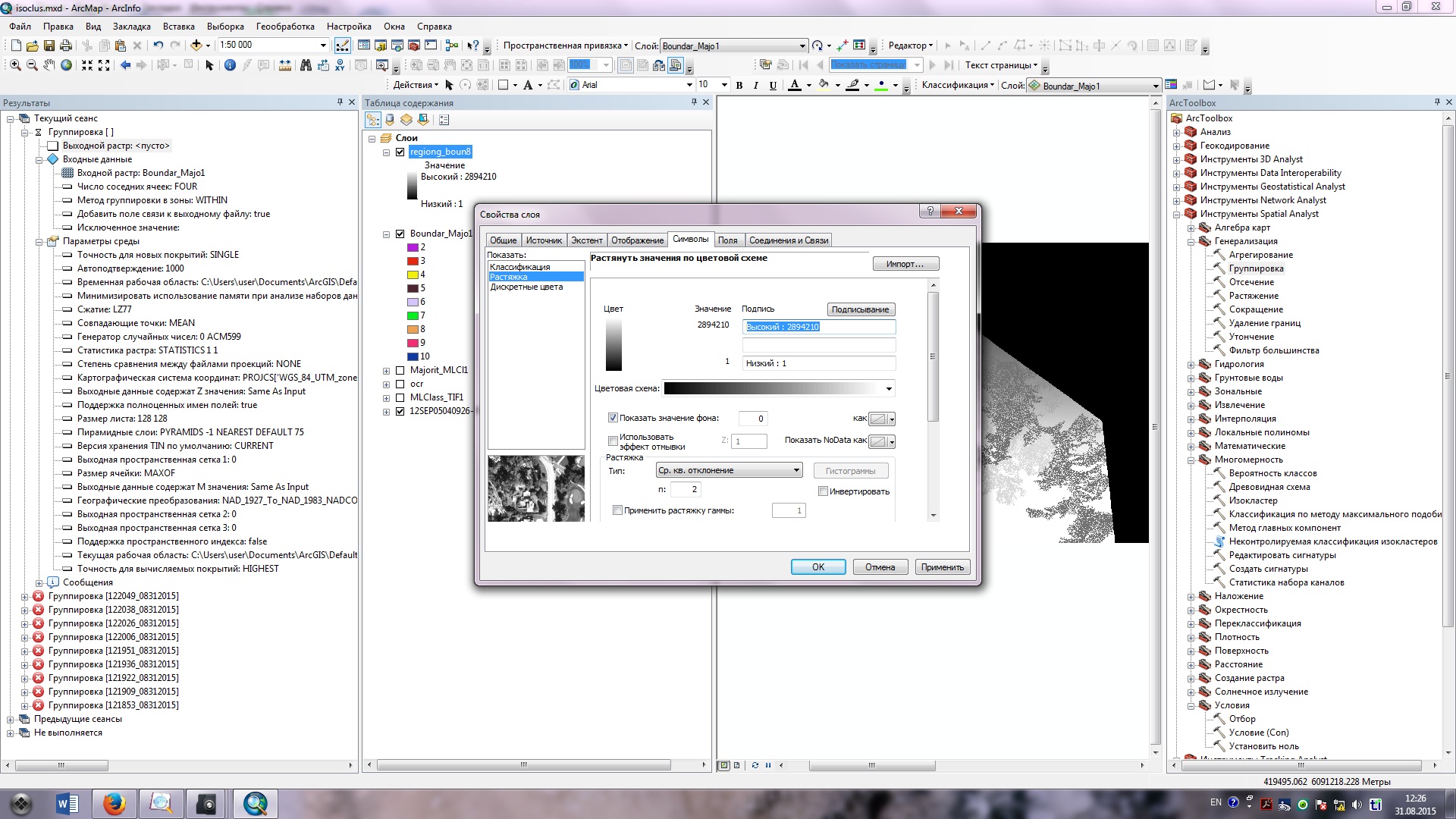Click the red swatch for class 3
This screenshot has width=1456, height=819.
tap(413, 261)
